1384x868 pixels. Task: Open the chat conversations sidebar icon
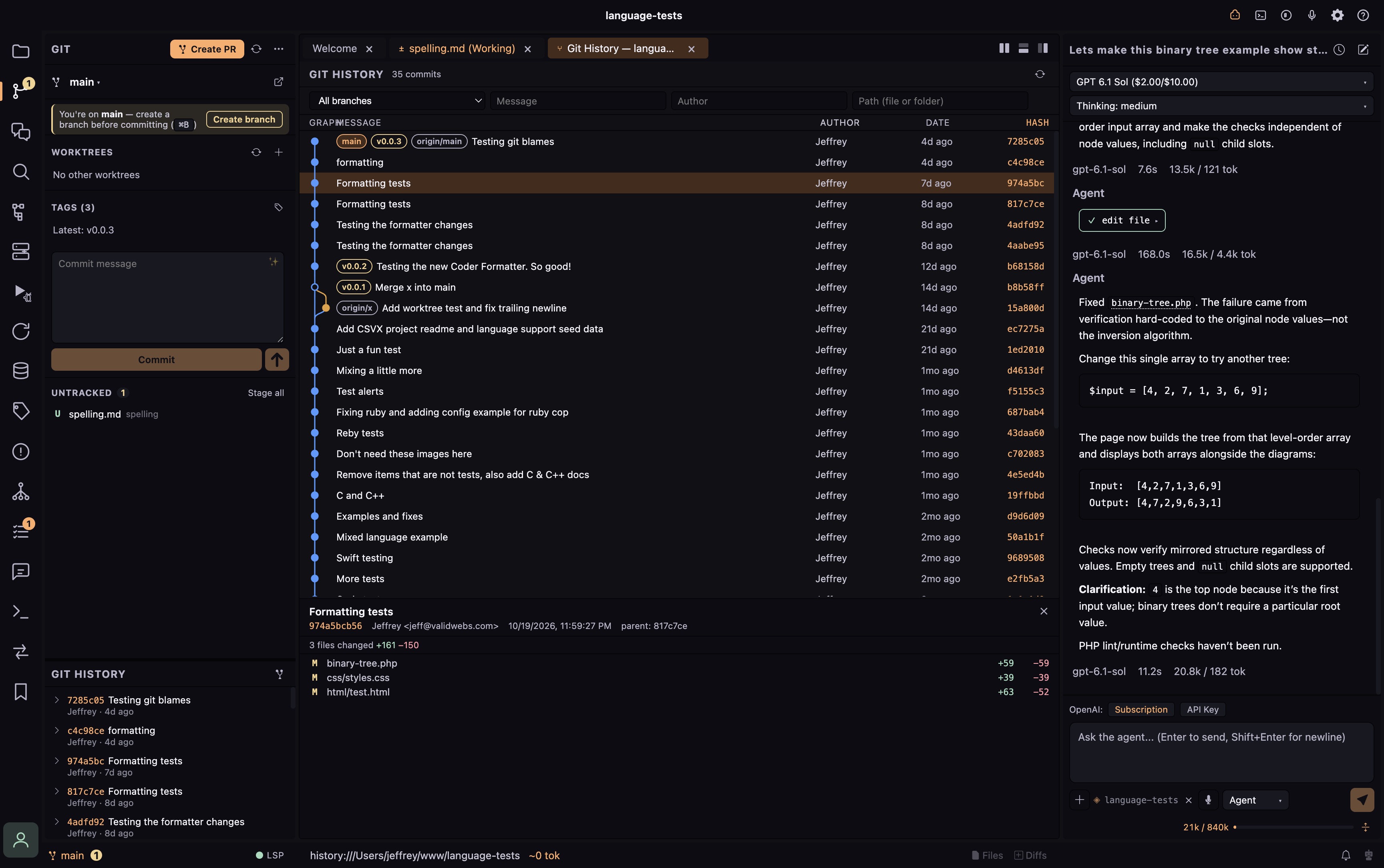tap(21, 131)
